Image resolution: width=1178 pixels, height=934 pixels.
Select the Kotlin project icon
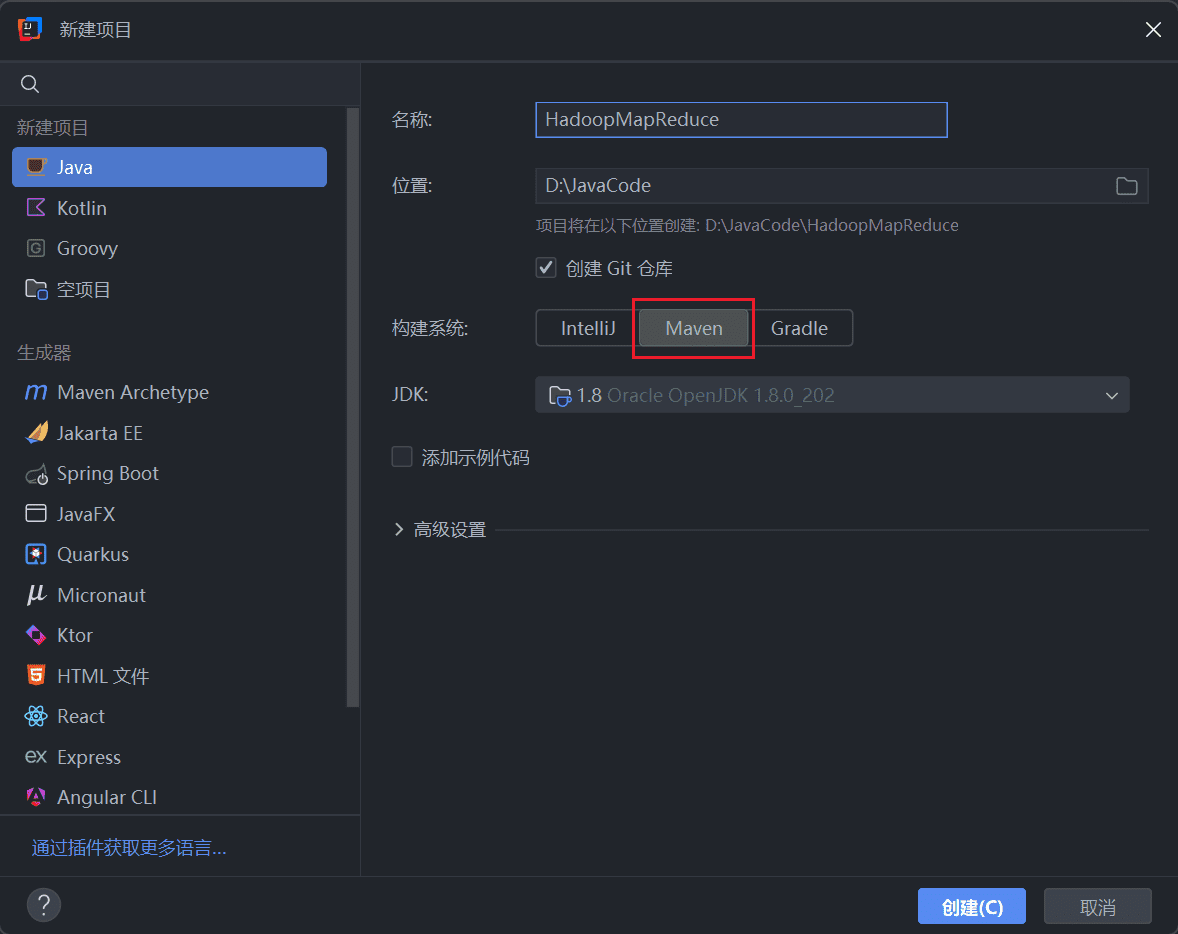tap(35, 207)
